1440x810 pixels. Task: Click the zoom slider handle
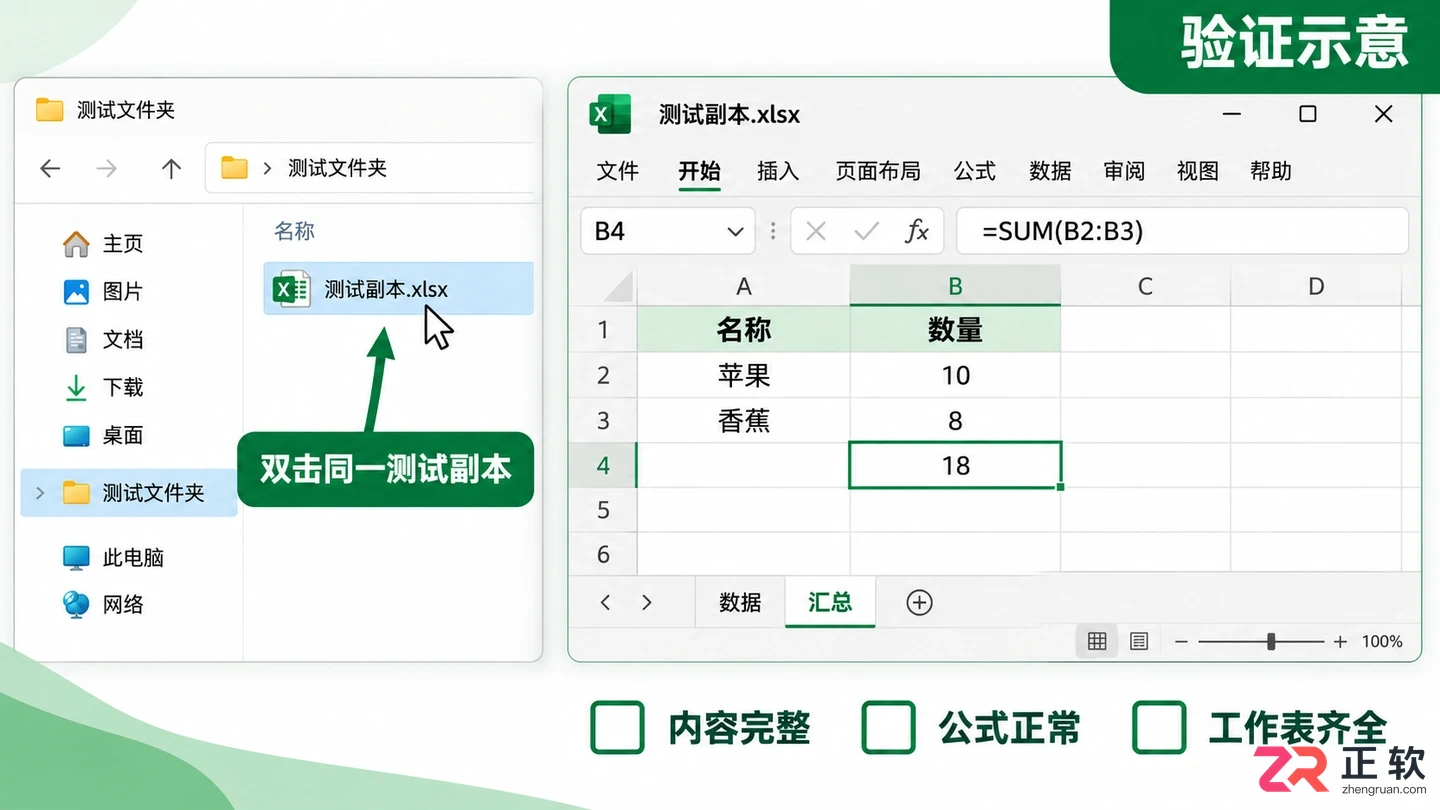tap(1271, 641)
